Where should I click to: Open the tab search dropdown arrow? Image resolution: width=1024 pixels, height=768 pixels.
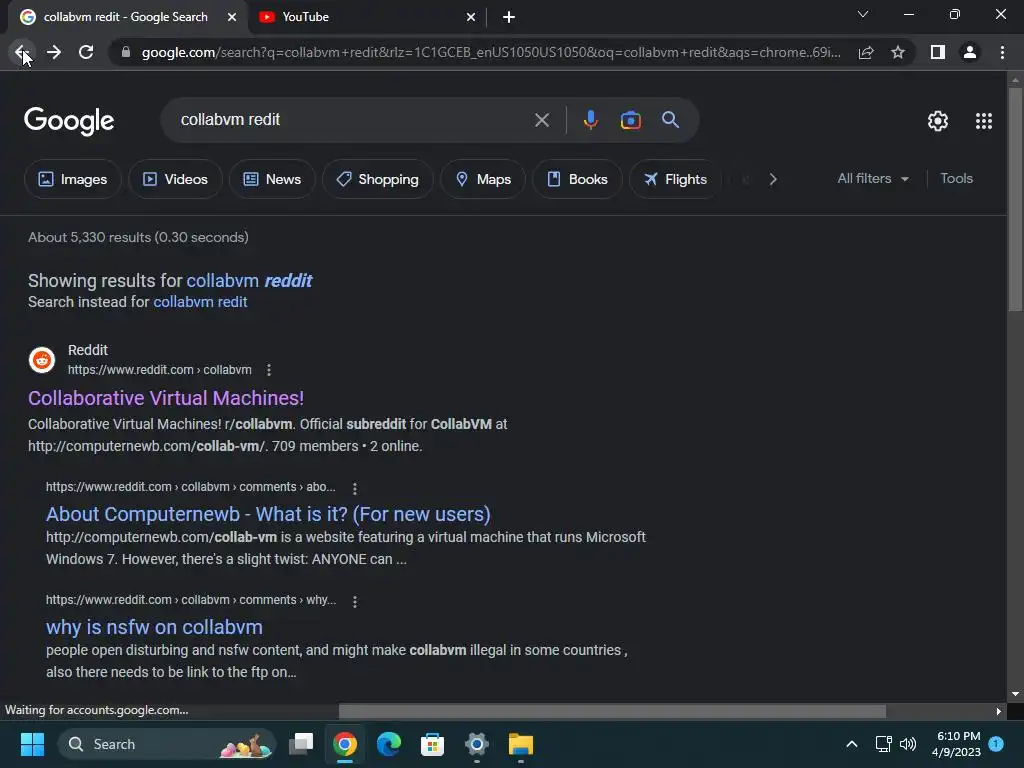863,14
